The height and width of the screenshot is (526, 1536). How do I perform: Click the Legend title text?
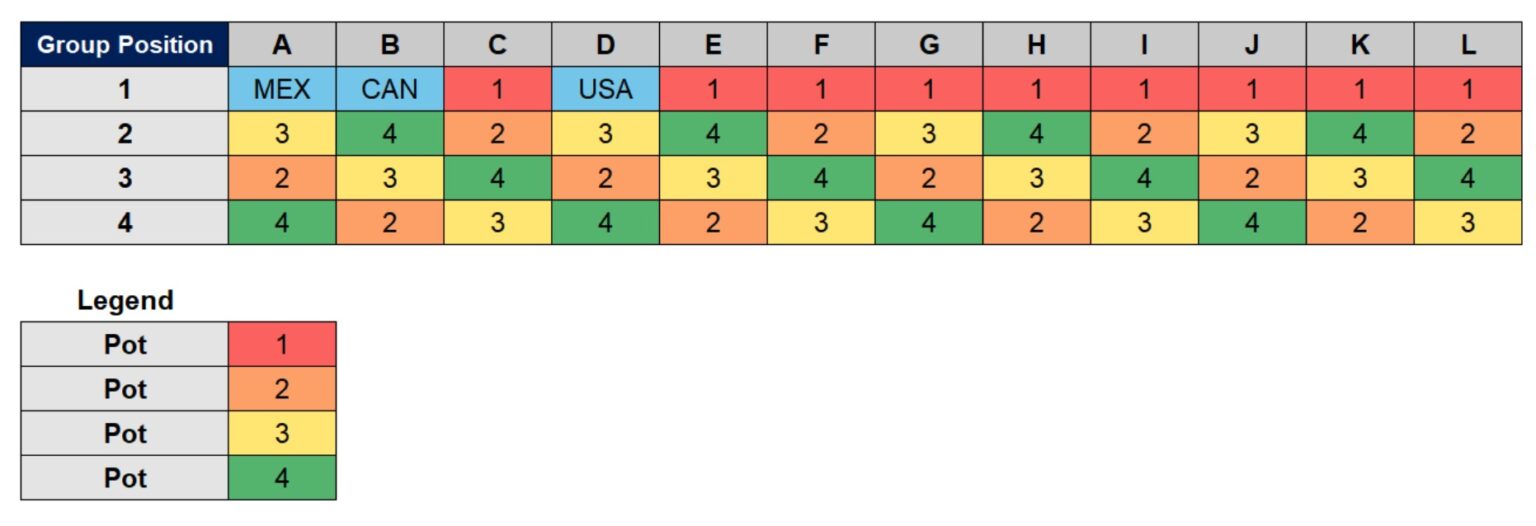125,300
